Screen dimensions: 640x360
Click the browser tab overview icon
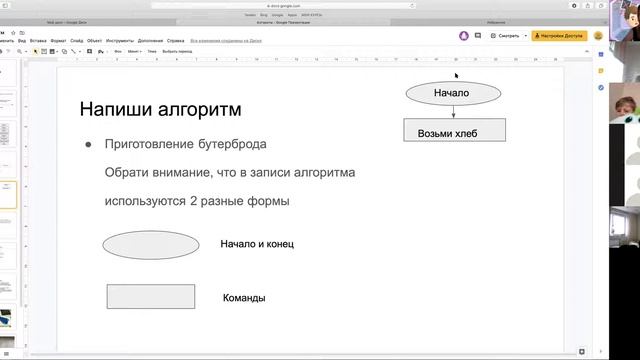click(601, 6)
